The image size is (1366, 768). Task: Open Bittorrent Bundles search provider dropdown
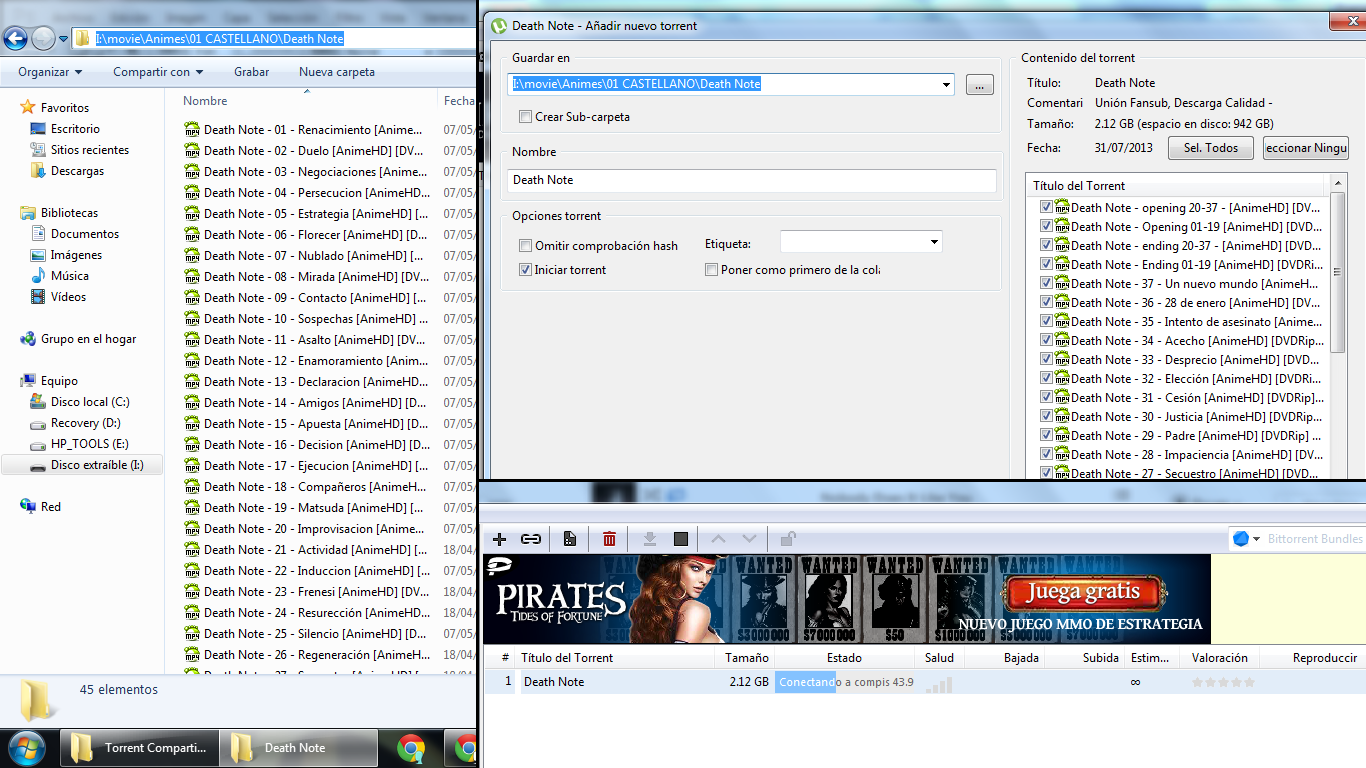tap(1257, 539)
